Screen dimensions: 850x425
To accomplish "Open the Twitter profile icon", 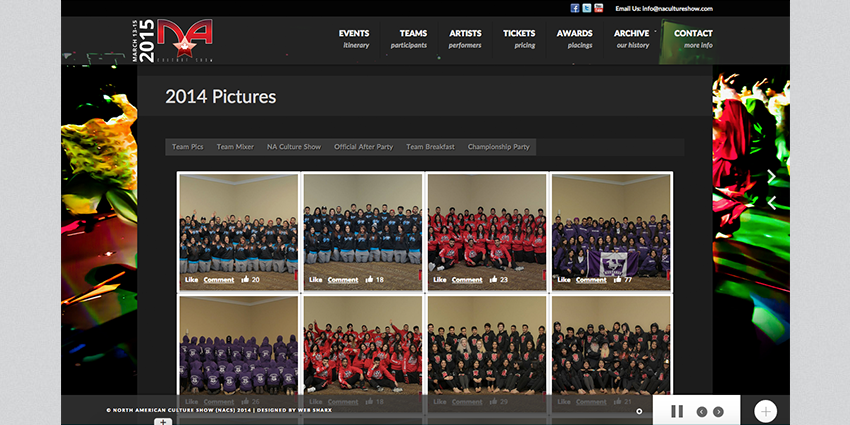I will [x=587, y=8].
